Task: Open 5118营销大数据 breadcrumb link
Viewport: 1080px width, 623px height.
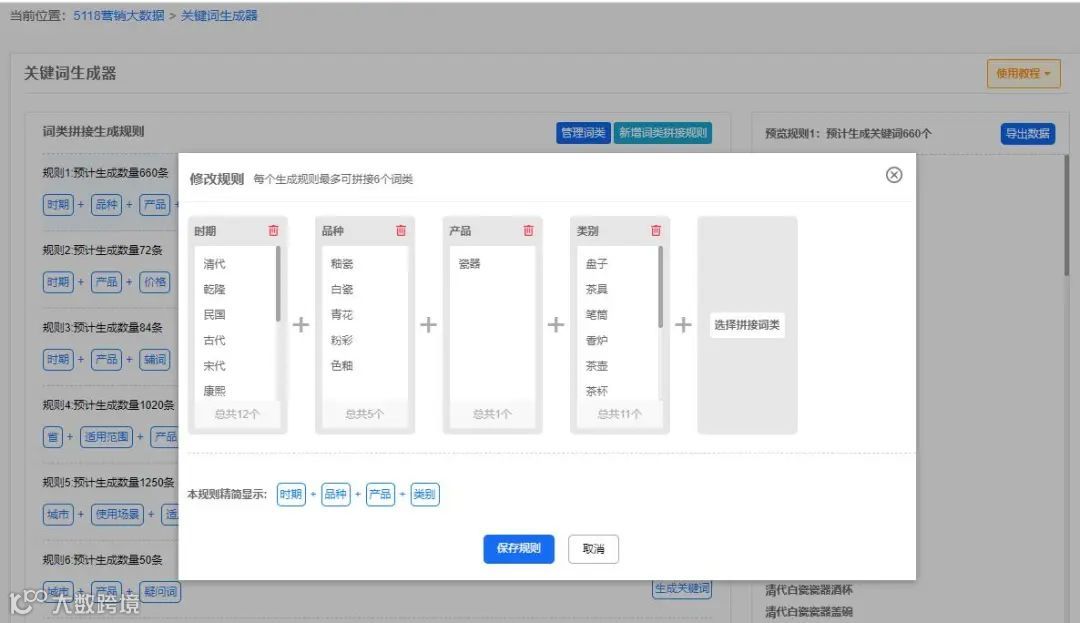Action: [x=118, y=16]
